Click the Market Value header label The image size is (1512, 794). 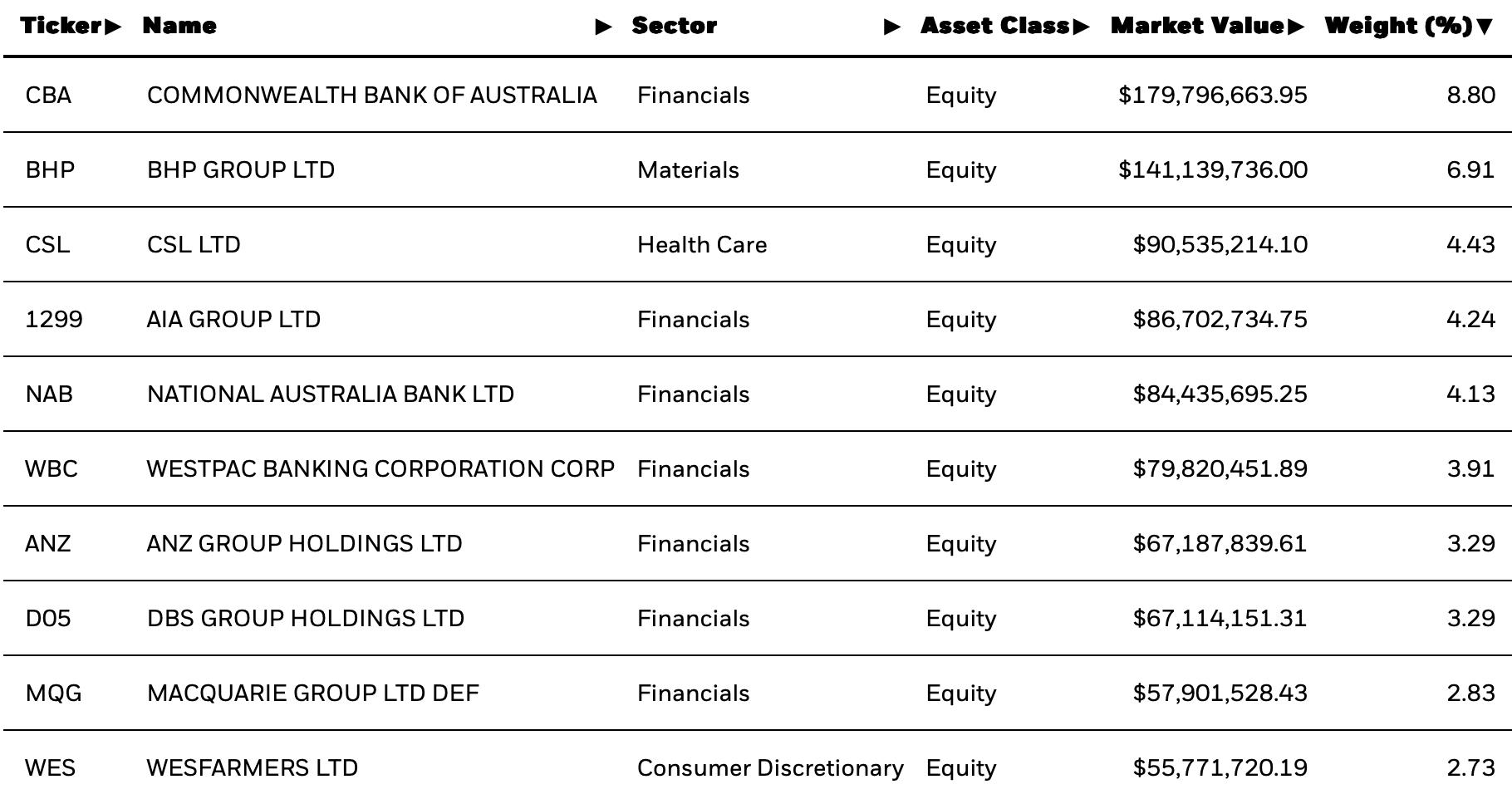click(1198, 26)
